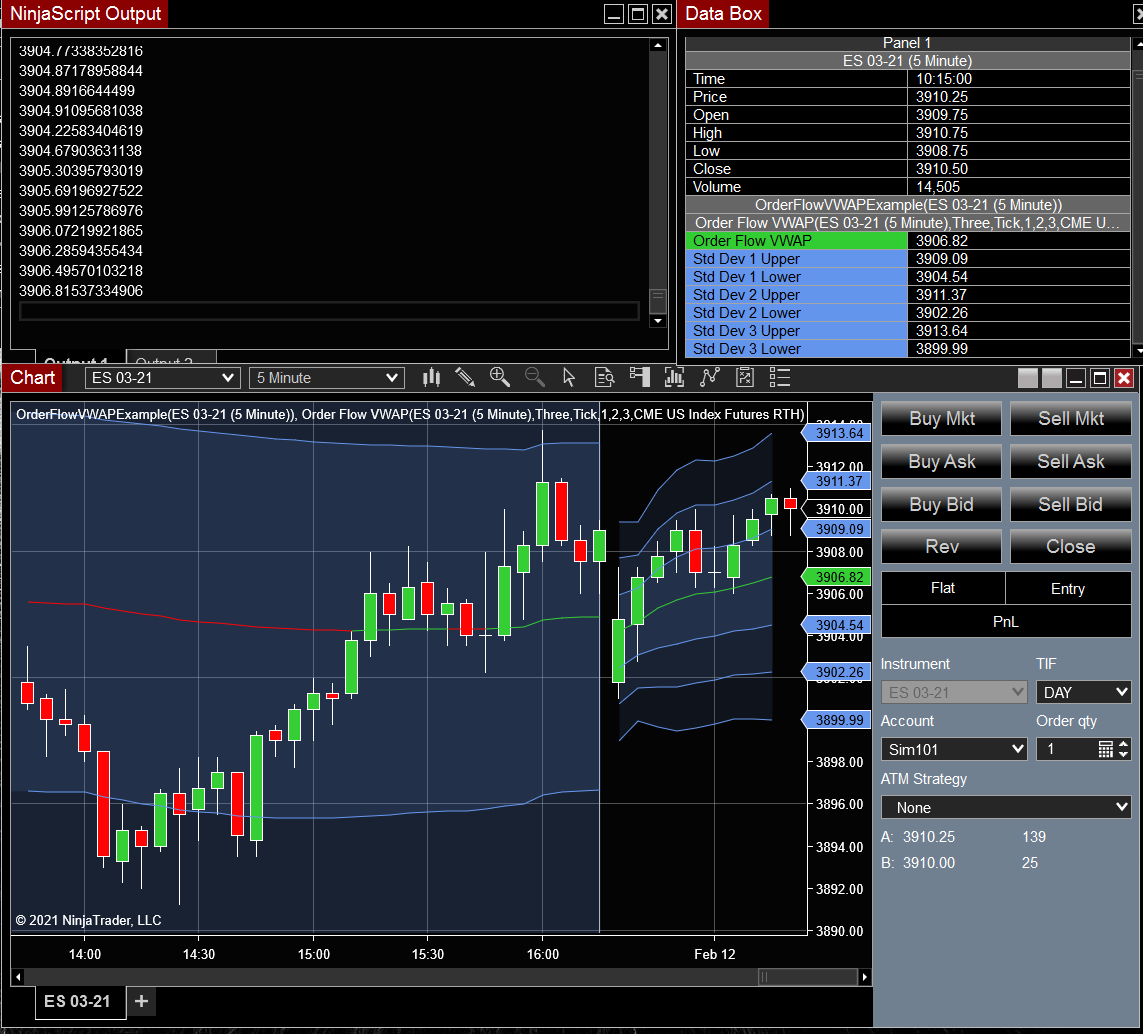Click NinjaScript Output scroll up arrow

[658, 45]
